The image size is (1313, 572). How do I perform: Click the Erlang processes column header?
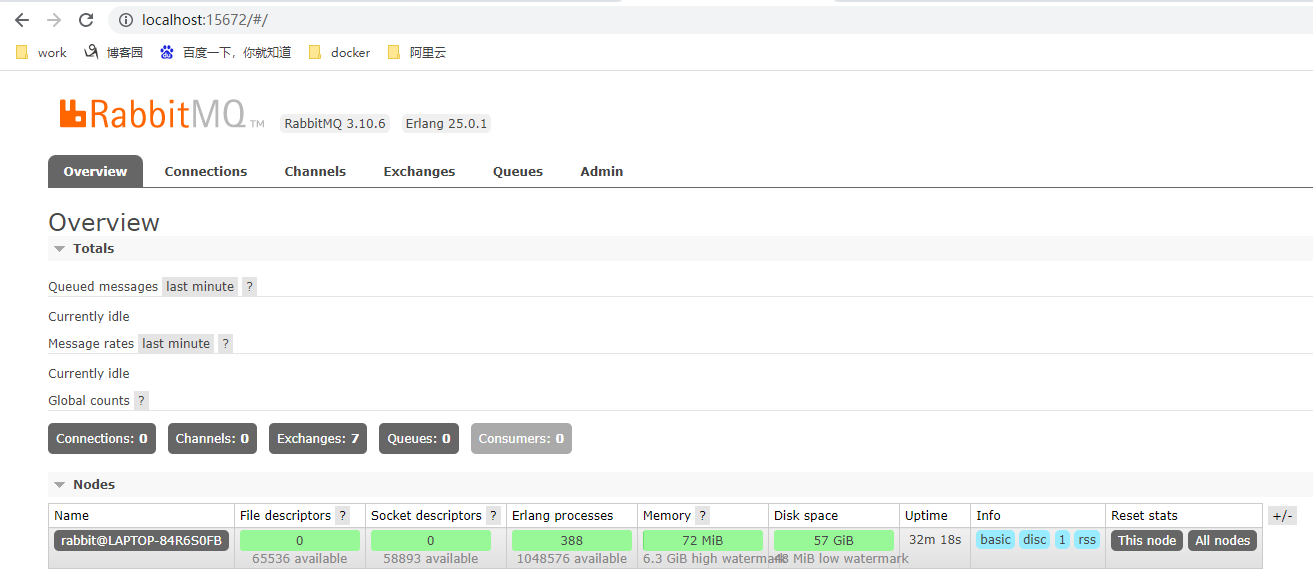click(x=563, y=516)
